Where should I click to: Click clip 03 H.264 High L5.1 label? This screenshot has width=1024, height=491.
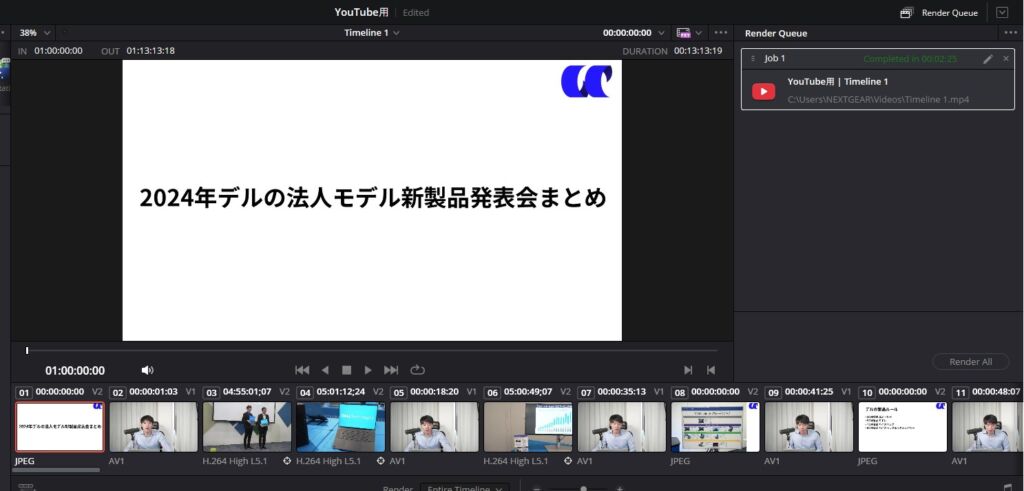pyautogui.click(x=235, y=461)
